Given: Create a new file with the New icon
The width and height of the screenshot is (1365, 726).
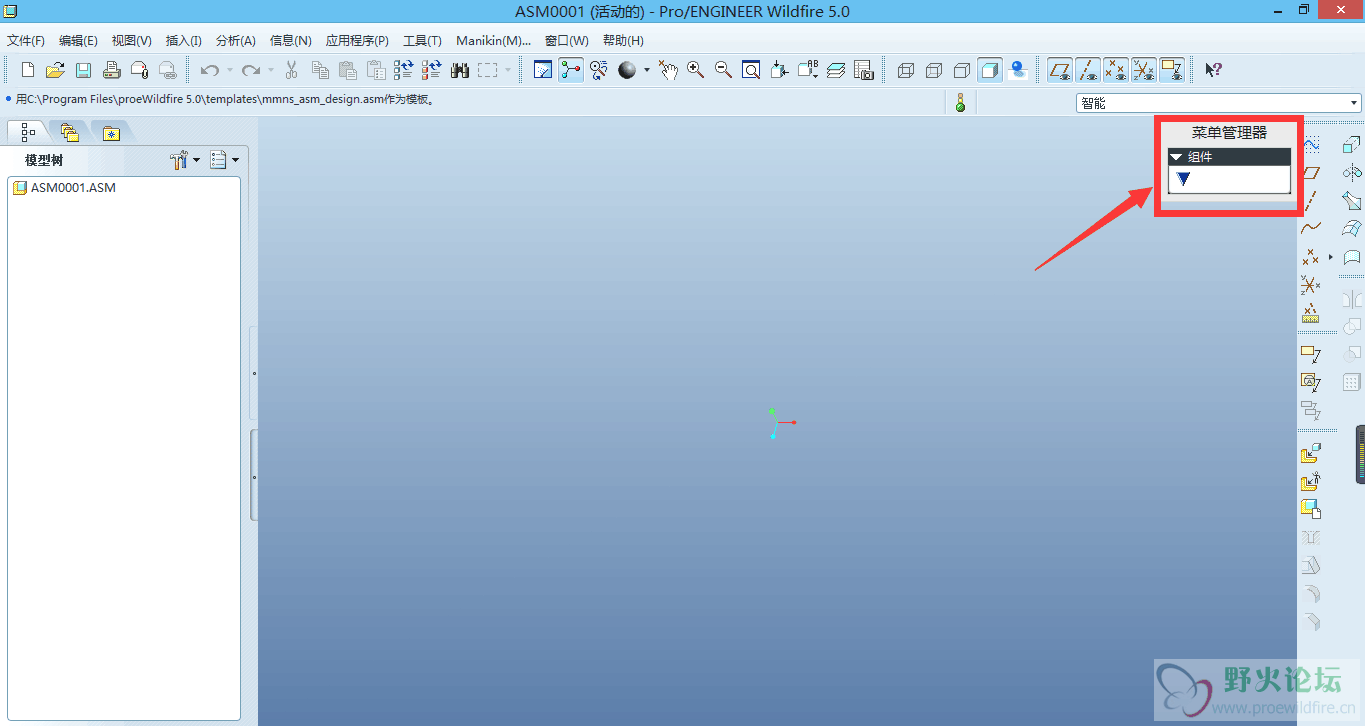Looking at the screenshot, I should 28,70.
